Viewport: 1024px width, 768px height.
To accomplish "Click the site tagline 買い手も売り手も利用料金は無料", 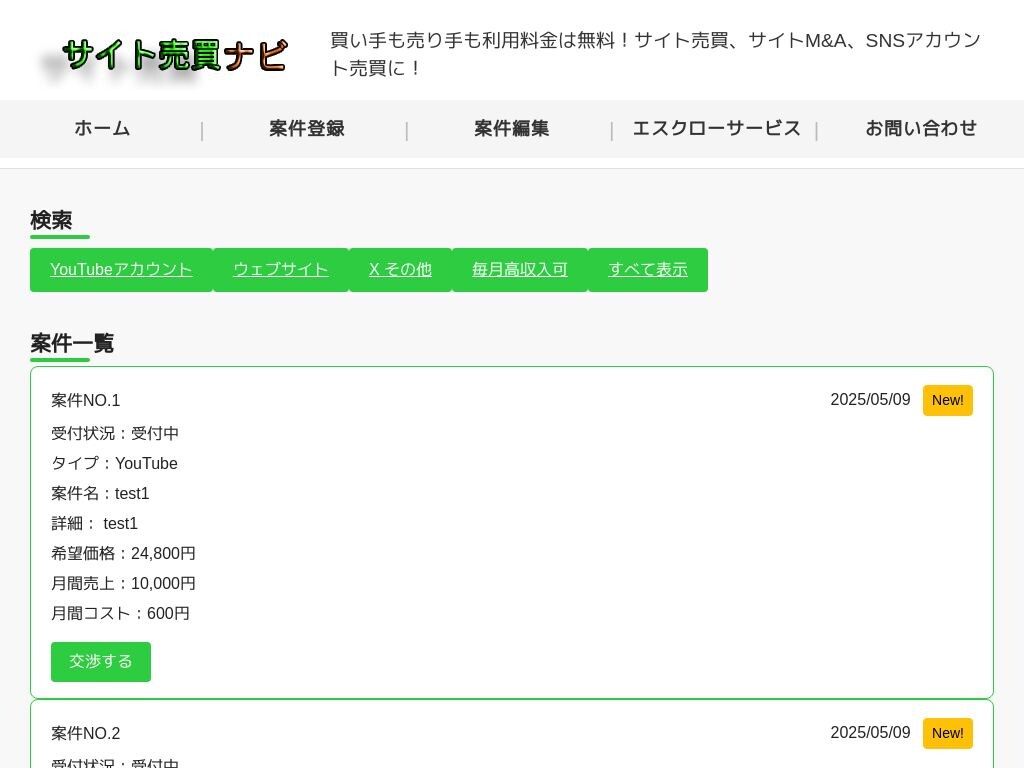I will [x=655, y=54].
